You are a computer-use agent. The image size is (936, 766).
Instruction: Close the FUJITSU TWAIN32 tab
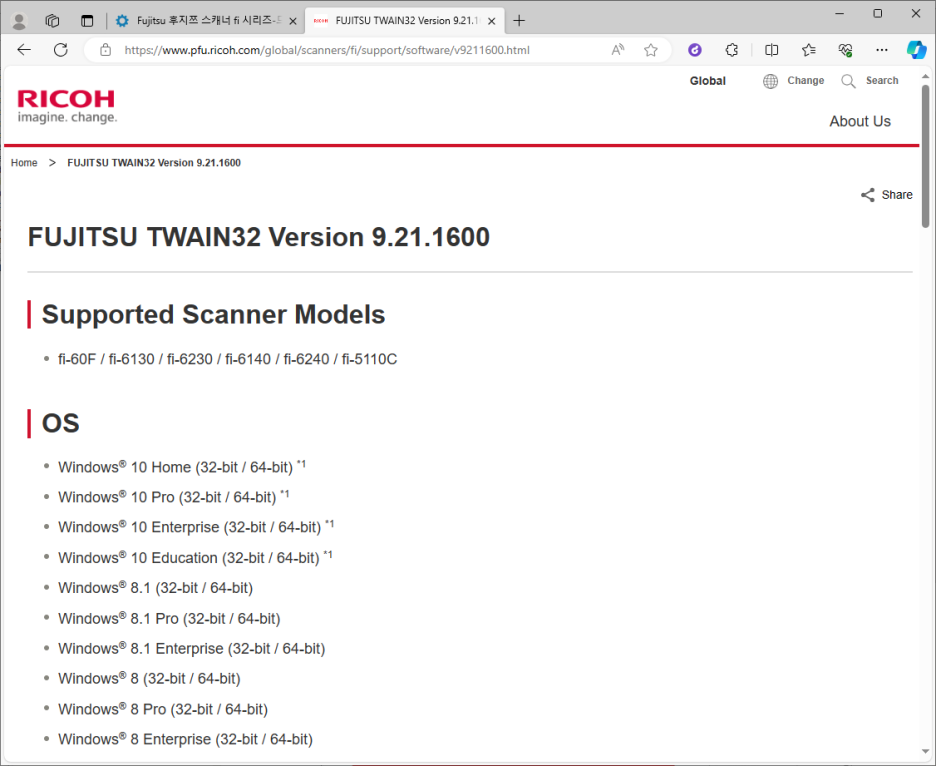tap(491, 21)
